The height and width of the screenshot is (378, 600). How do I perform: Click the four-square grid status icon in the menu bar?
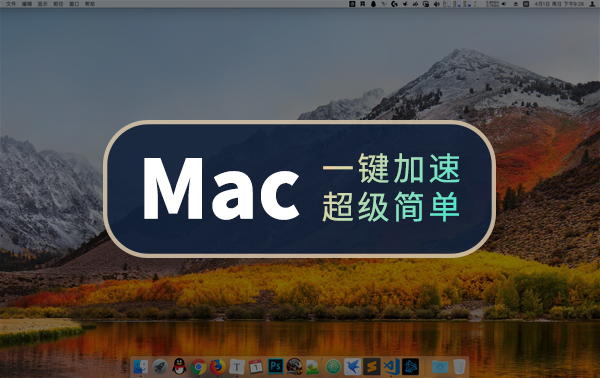pos(362,4)
